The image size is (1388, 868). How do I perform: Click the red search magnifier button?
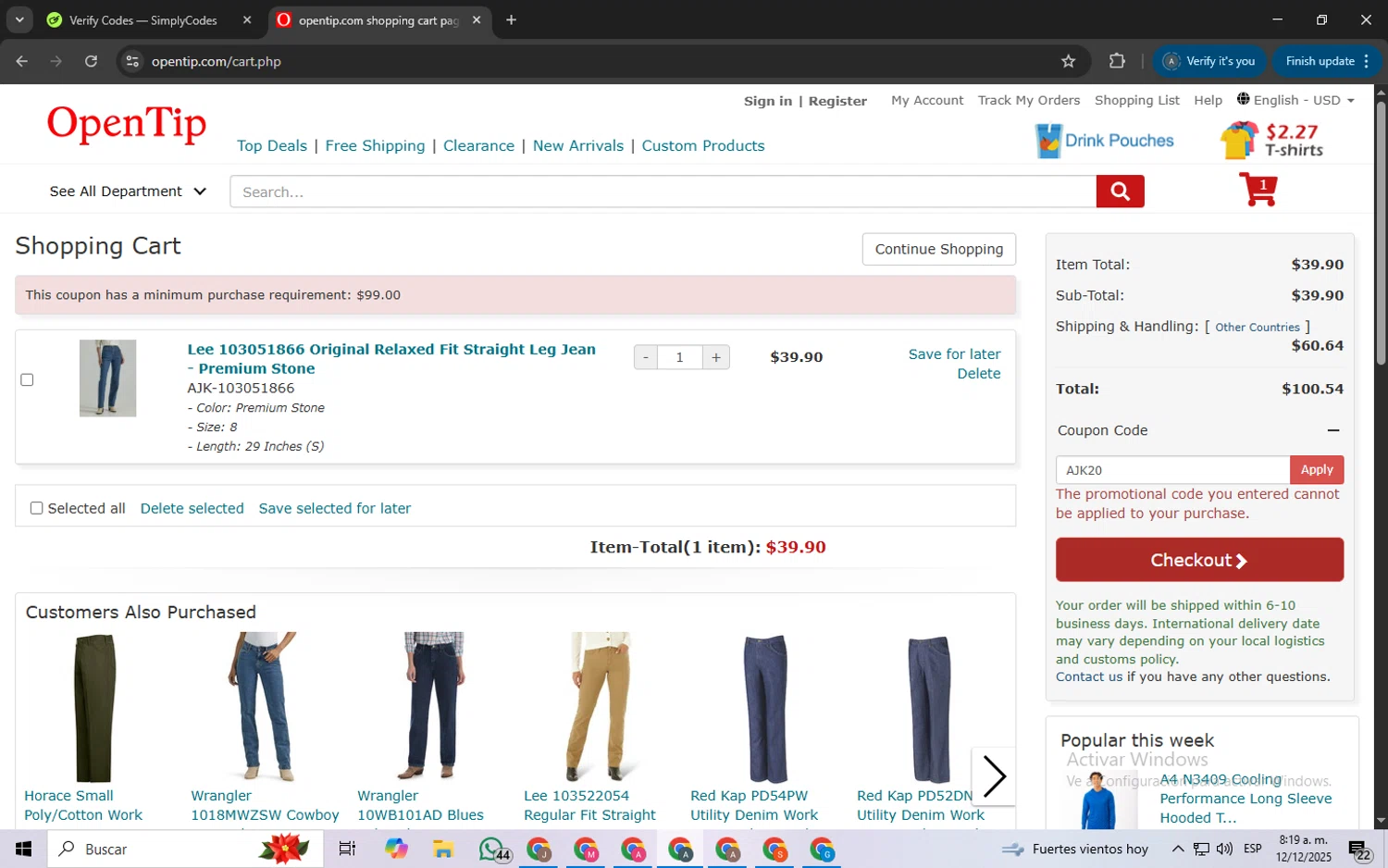[1120, 192]
